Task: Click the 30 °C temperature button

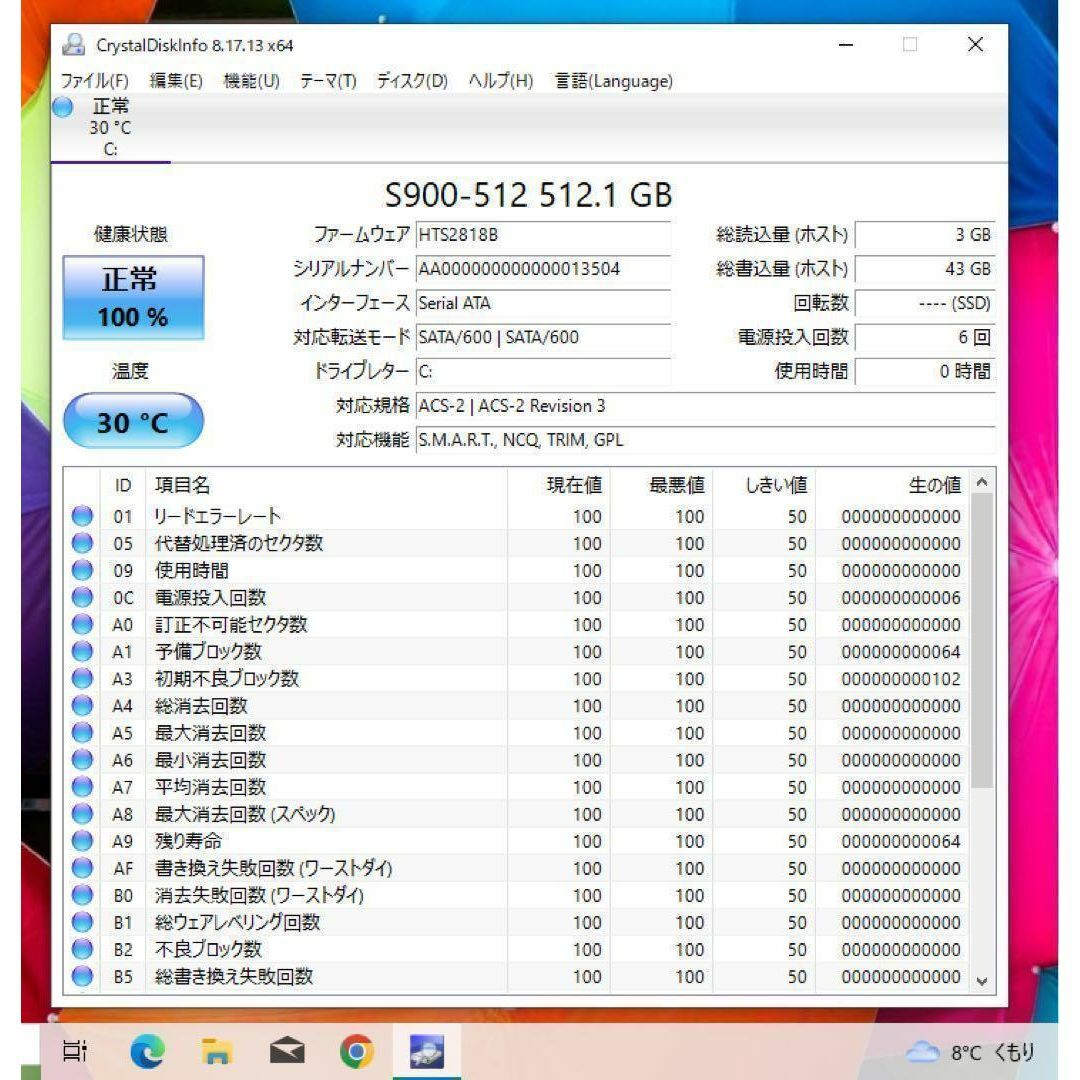Action: click(133, 421)
